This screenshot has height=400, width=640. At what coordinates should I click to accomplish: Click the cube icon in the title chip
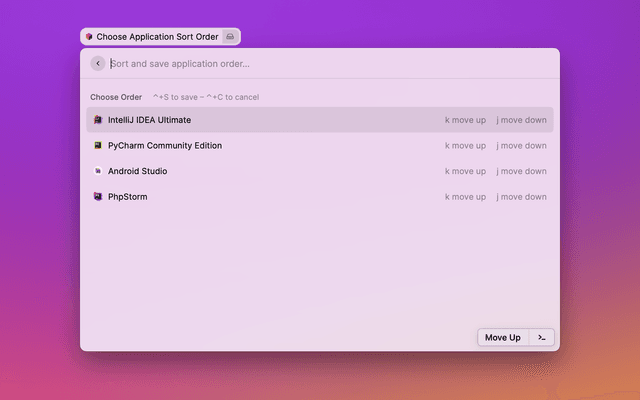click(x=89, y=36)
